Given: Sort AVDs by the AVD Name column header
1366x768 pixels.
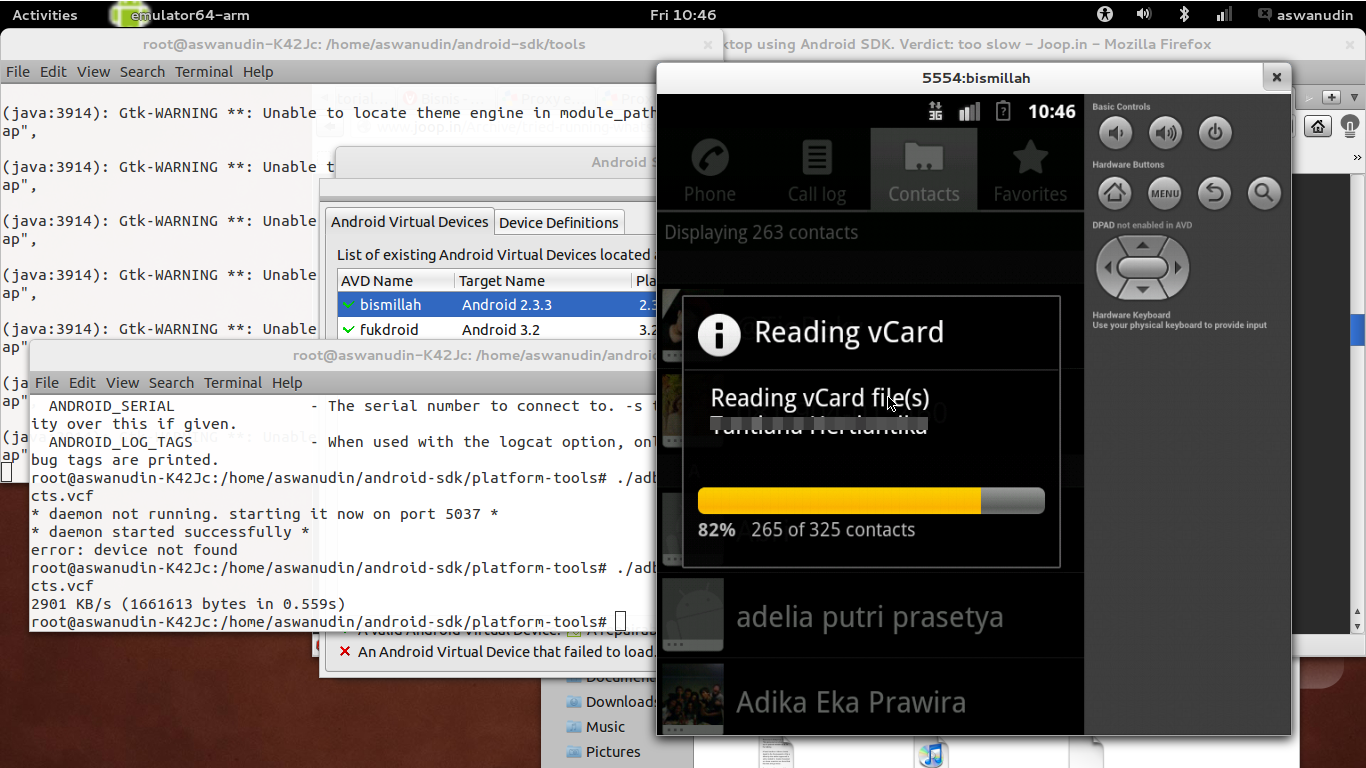Looking at the screenshot, I should [396, 281].
